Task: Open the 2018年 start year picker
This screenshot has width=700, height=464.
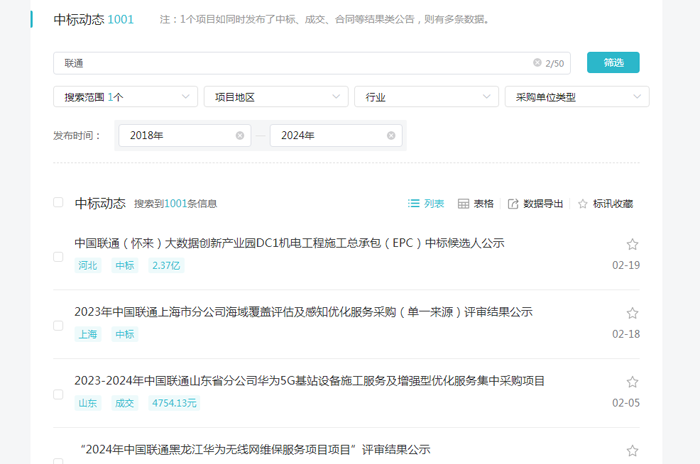Action: tap(184, 135)
